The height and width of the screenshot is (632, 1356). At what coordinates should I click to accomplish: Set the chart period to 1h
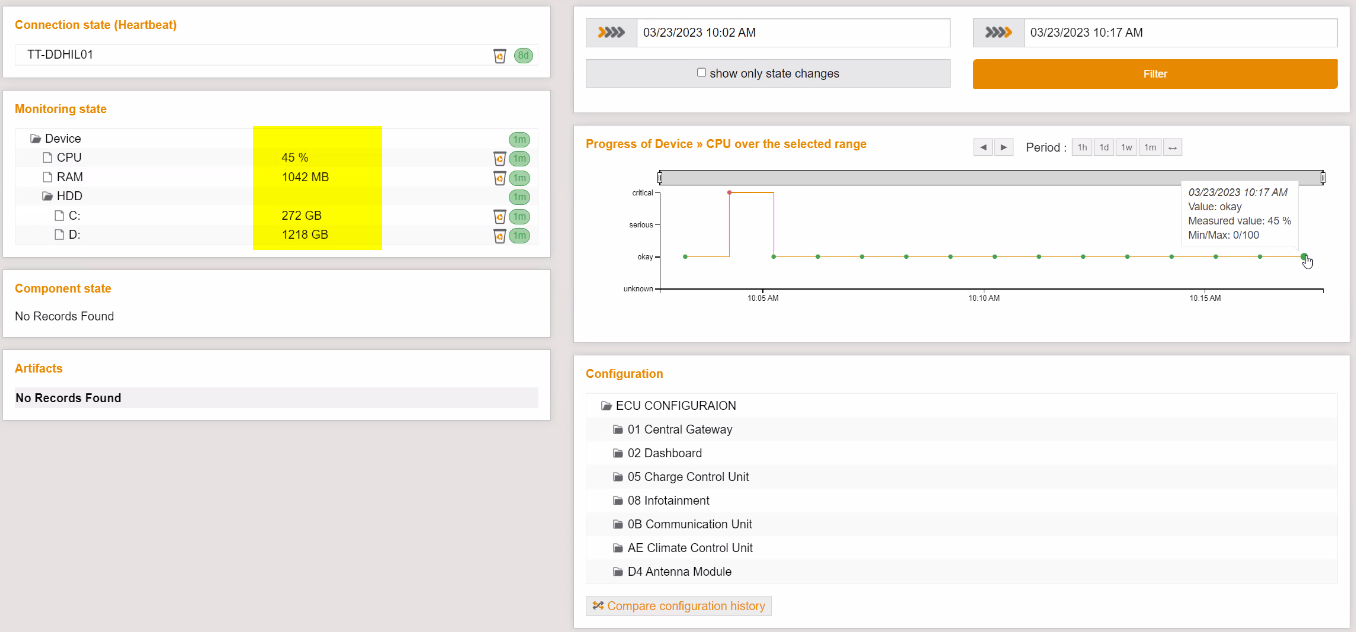click(x=1081, y=147)
